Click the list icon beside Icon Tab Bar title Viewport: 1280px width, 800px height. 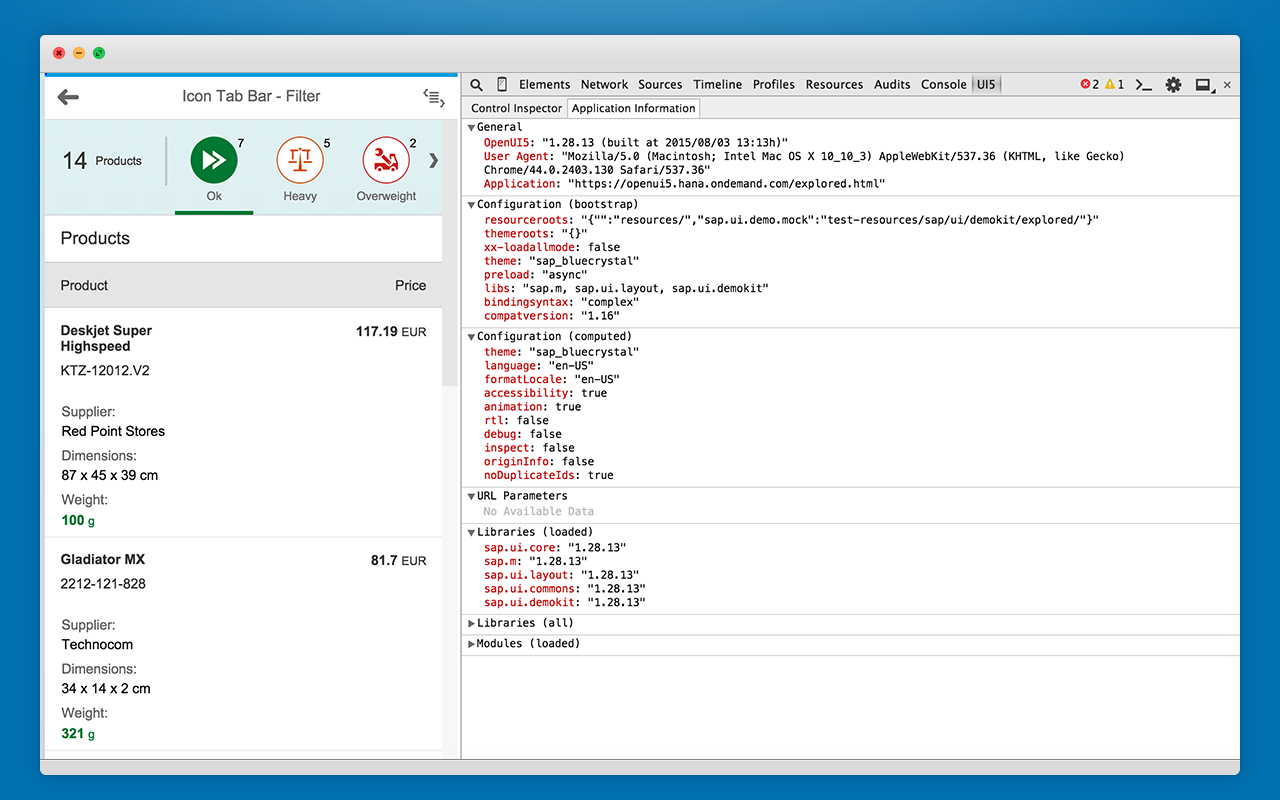(433, 97)
